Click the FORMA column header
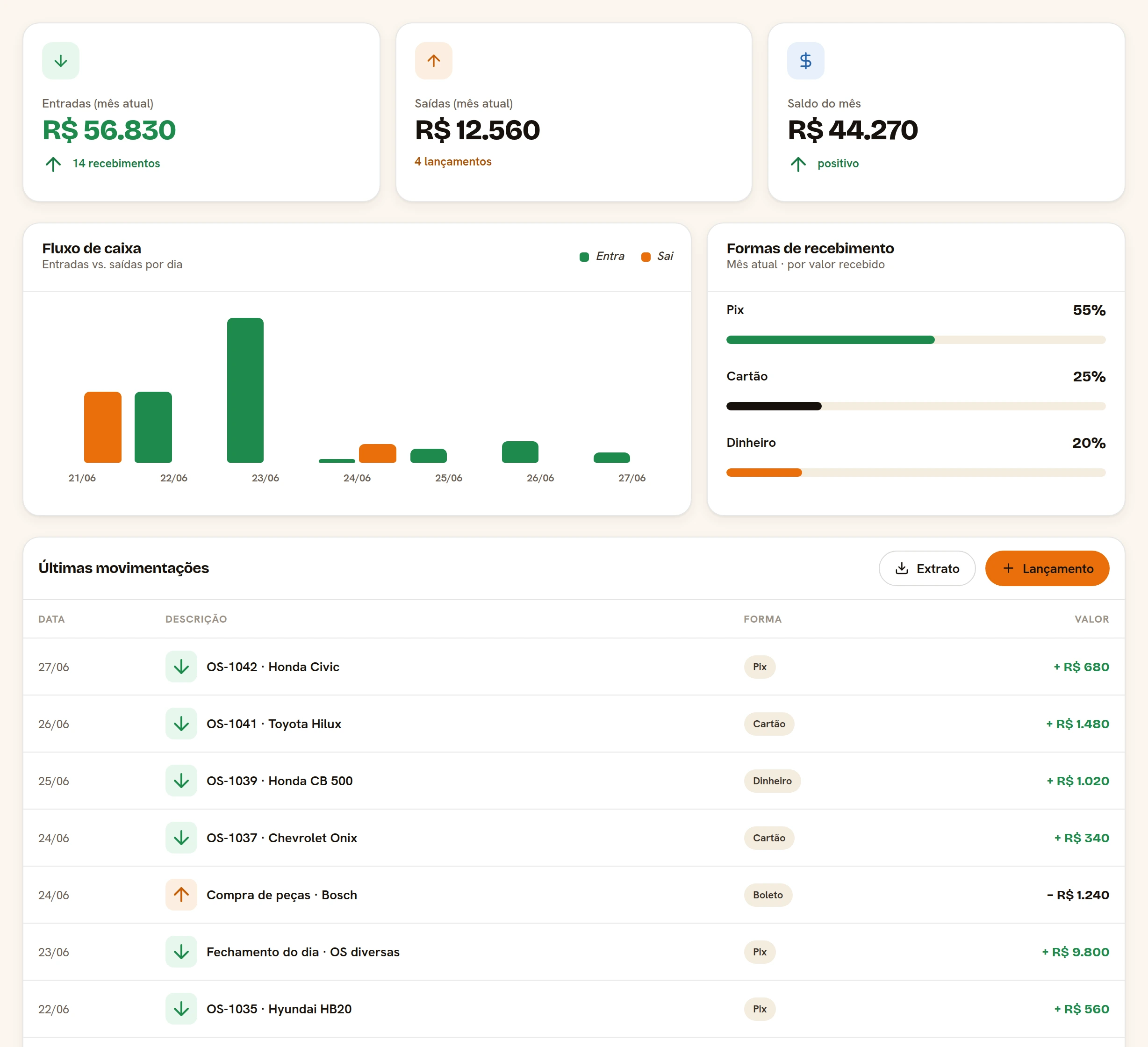Screen dimensions: 1148x1047 [x=762, y=619]
